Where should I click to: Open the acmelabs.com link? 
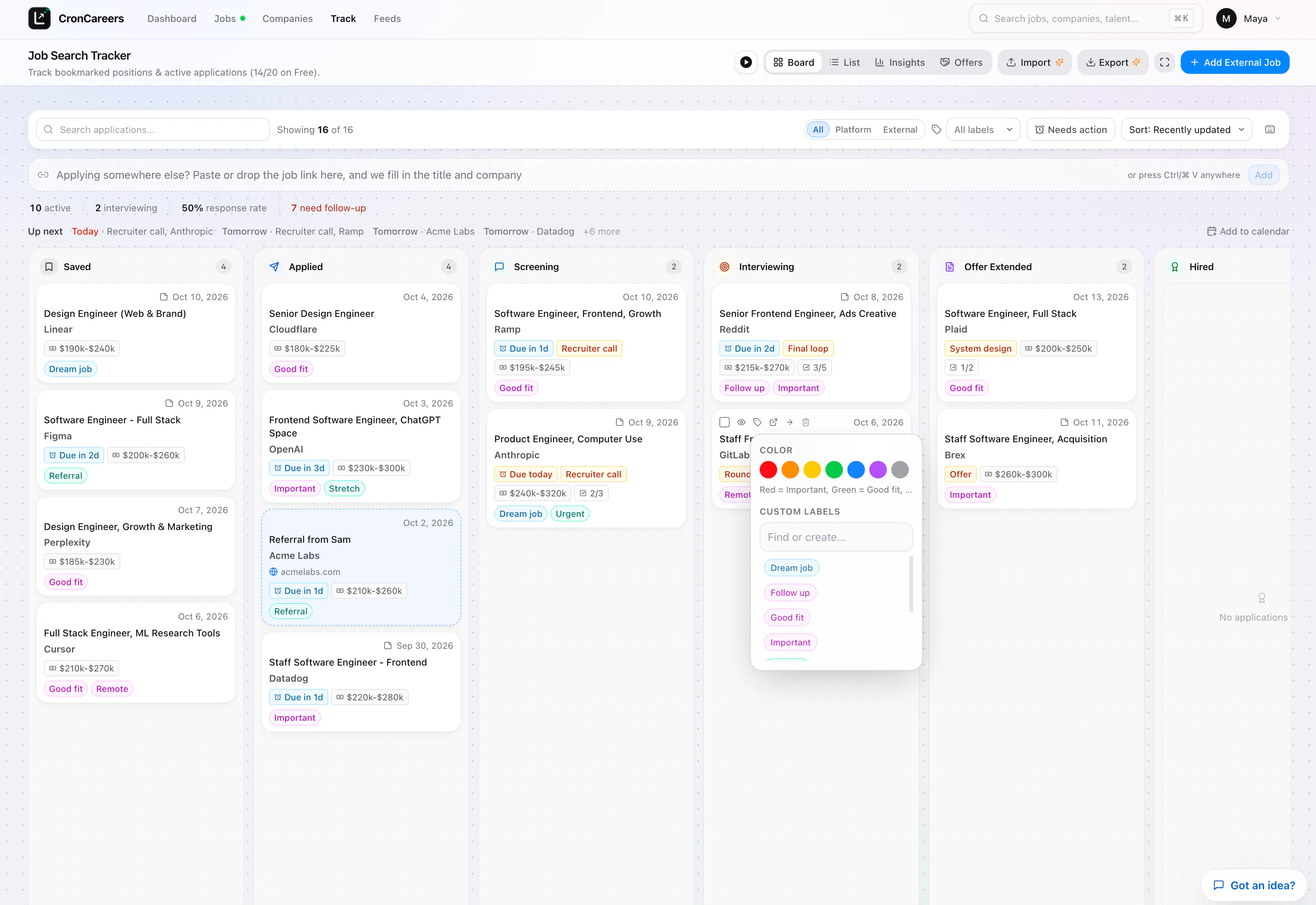tap(310, 572)
